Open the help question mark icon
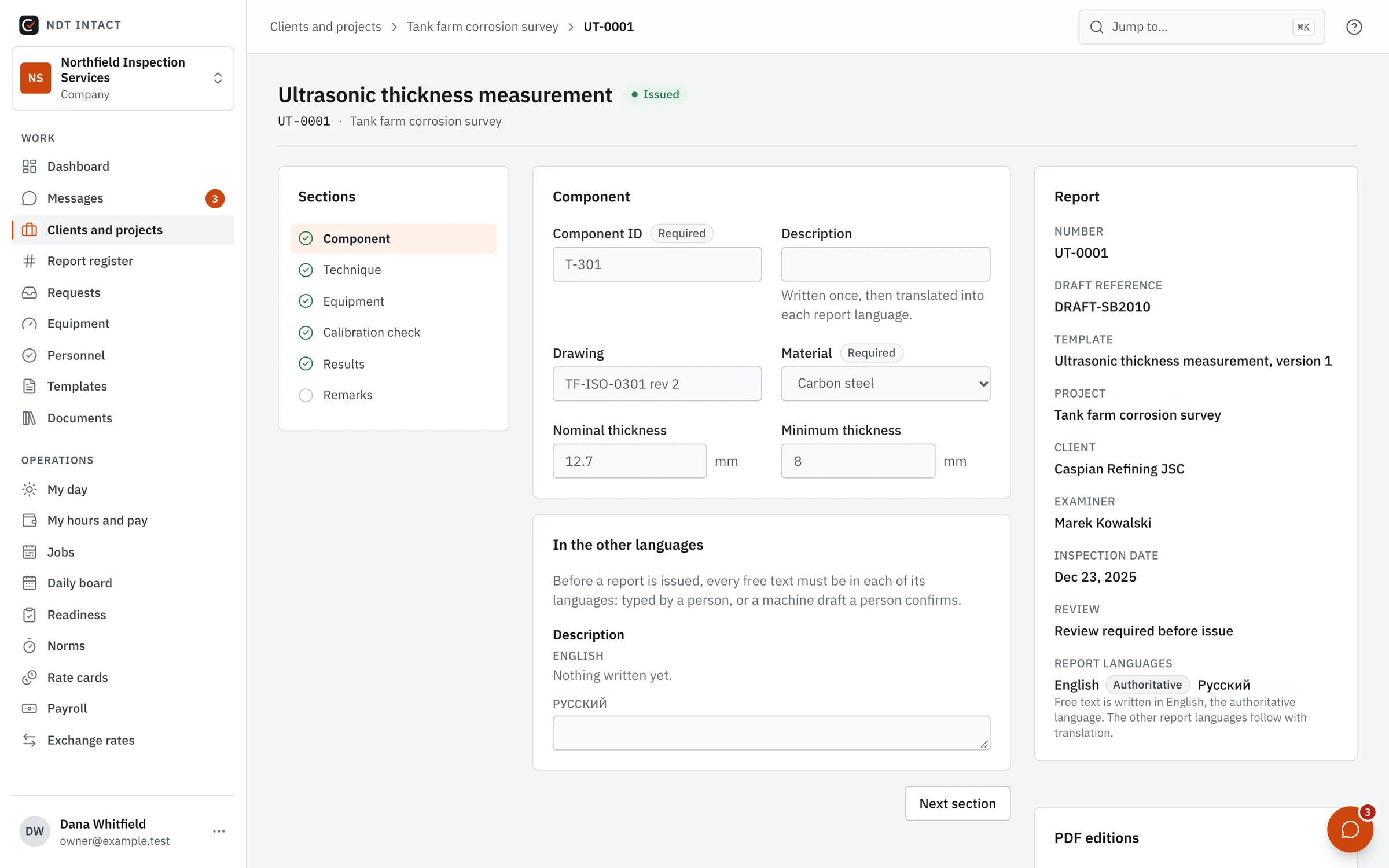The image size is (1389, 868). [x=1354, y=27]
